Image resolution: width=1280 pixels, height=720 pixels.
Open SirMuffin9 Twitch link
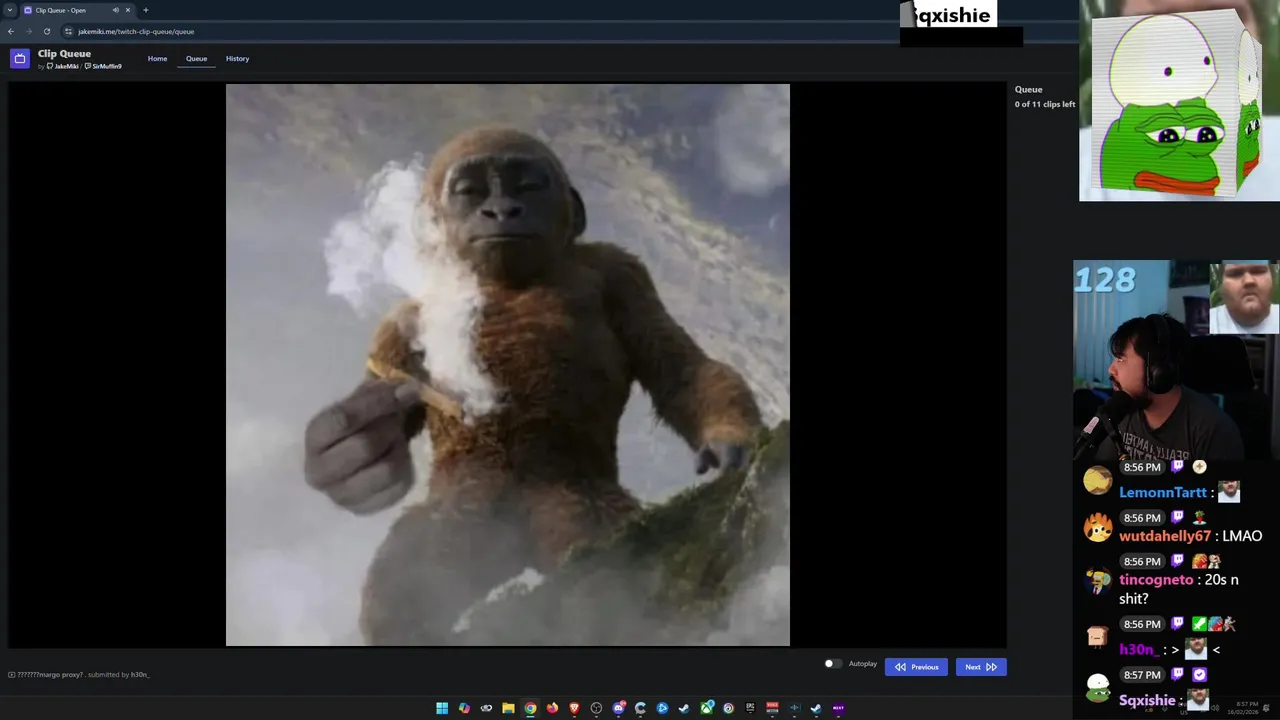coord(103,67)
